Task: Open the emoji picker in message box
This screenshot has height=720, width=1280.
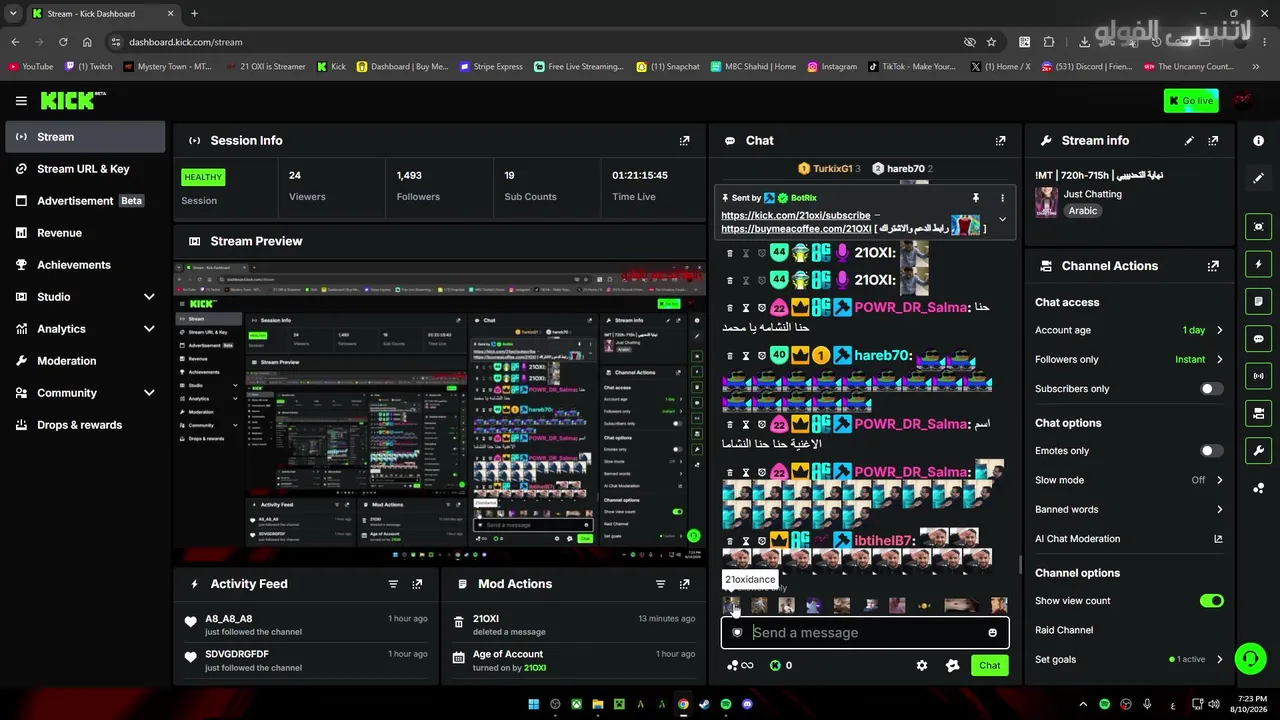Action: tap(992, 633)
